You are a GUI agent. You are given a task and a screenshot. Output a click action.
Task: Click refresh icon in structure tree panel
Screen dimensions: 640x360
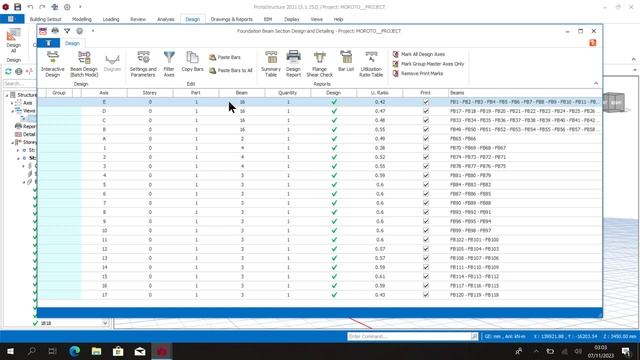point(8,71)
